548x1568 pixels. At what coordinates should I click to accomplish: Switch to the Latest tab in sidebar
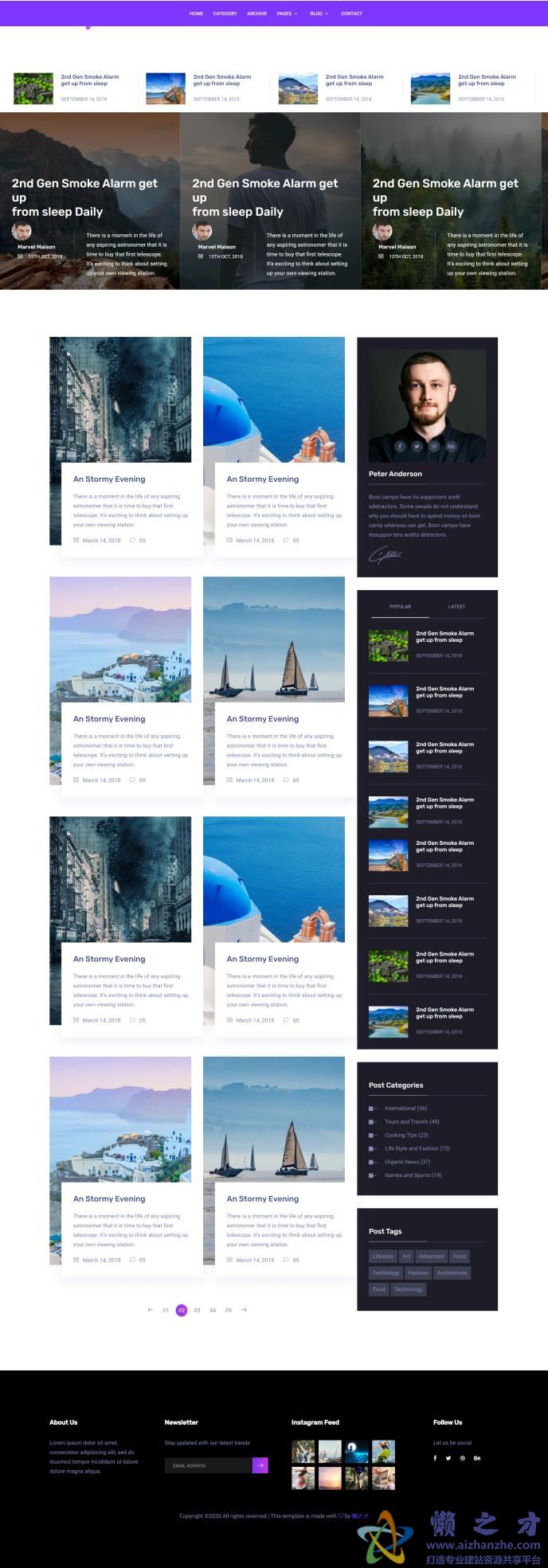tap(456, 607)
